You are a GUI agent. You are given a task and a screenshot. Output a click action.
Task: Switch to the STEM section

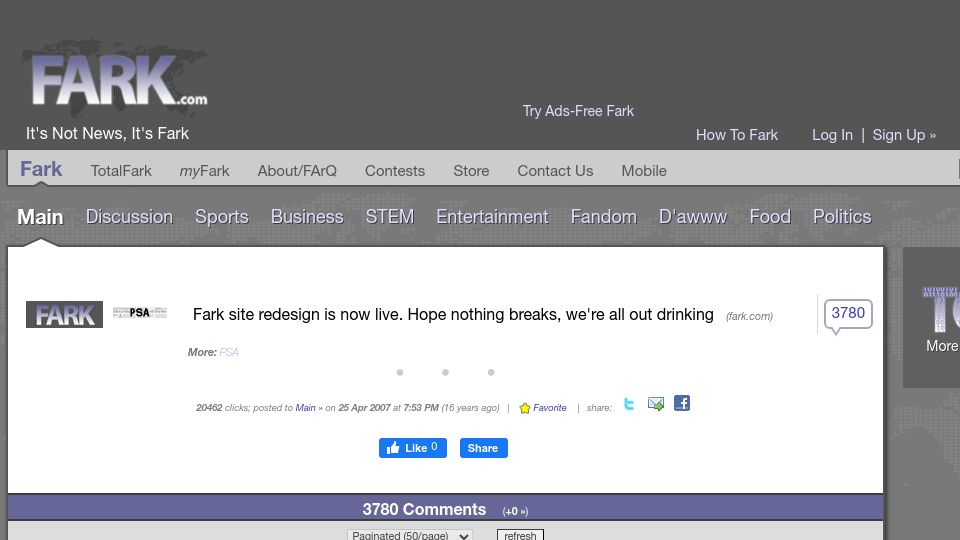pyautogui.click(x=390, y=217)
